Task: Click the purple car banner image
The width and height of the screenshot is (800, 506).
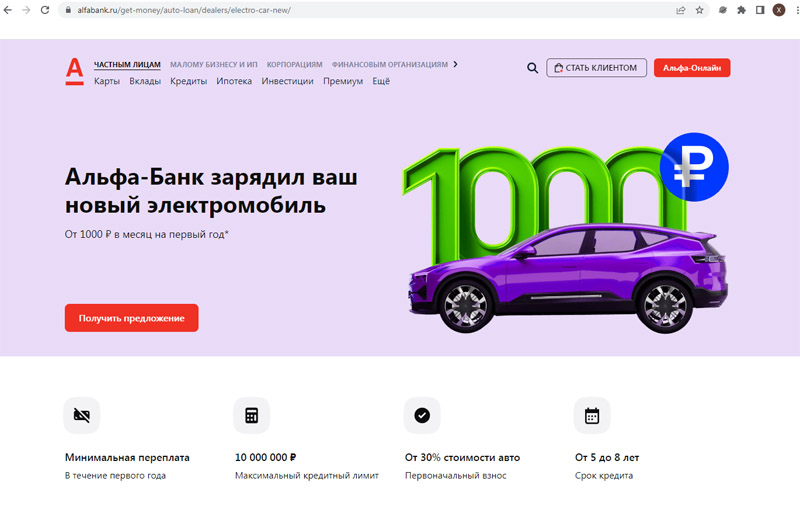Action: [x=568, y=278]
